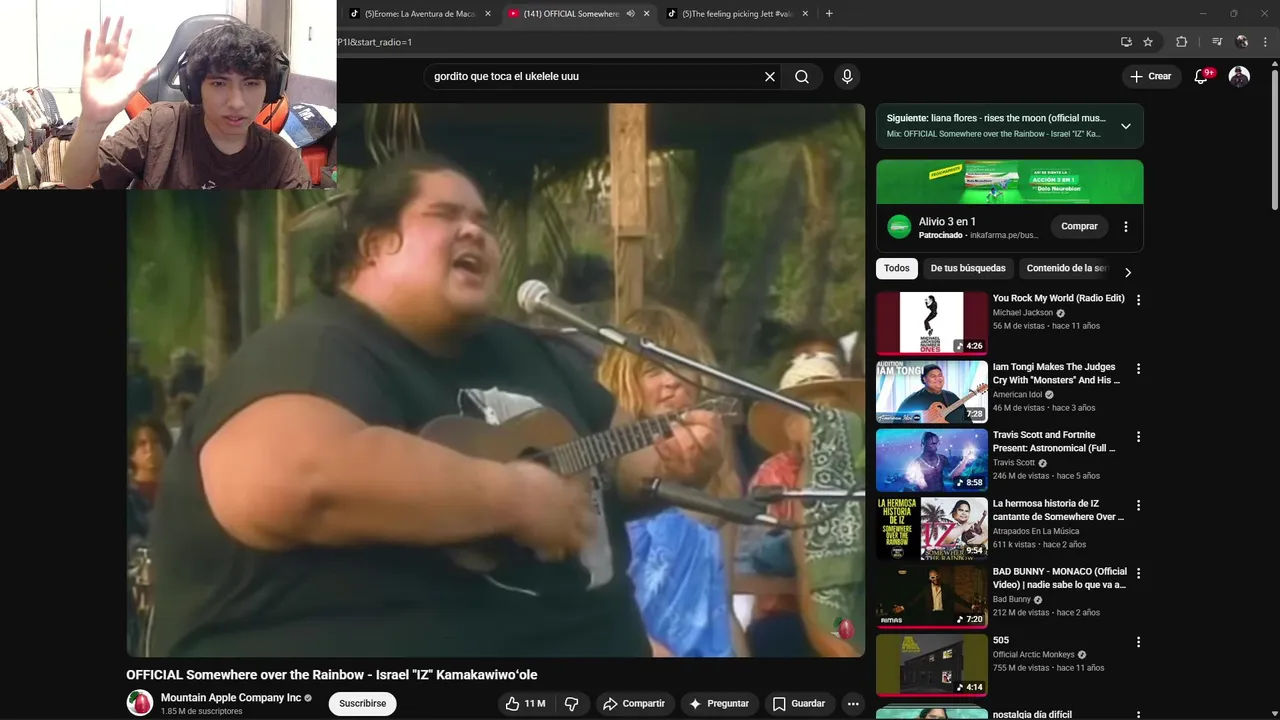This screenshot has width=1280, height=720.
Task: Clear the YouTube search box text
Action: click(x=770, y=77)
